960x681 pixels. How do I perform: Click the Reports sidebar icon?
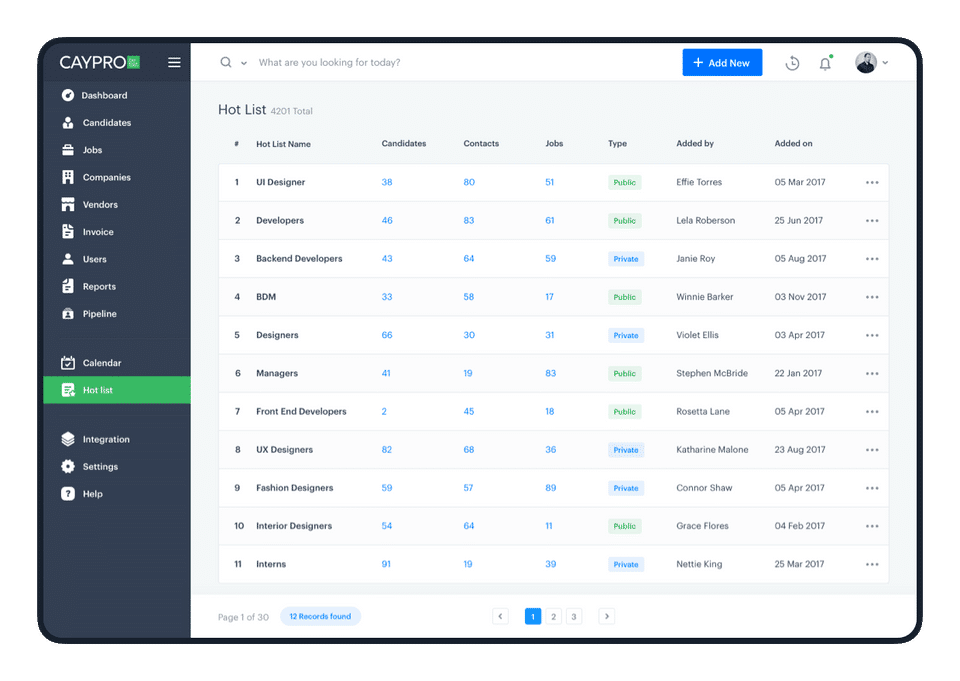pyautogui.click(x=68, y=286)
